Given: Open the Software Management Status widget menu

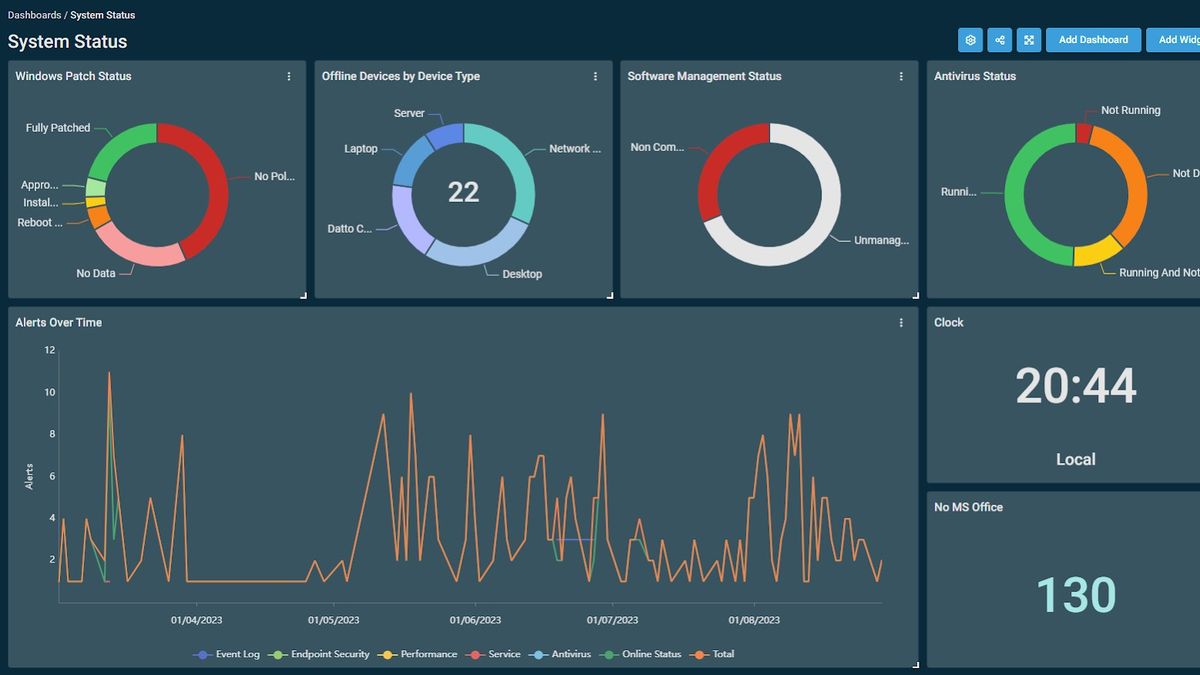Looking at the screenshot, I should [x=903, y=75].
